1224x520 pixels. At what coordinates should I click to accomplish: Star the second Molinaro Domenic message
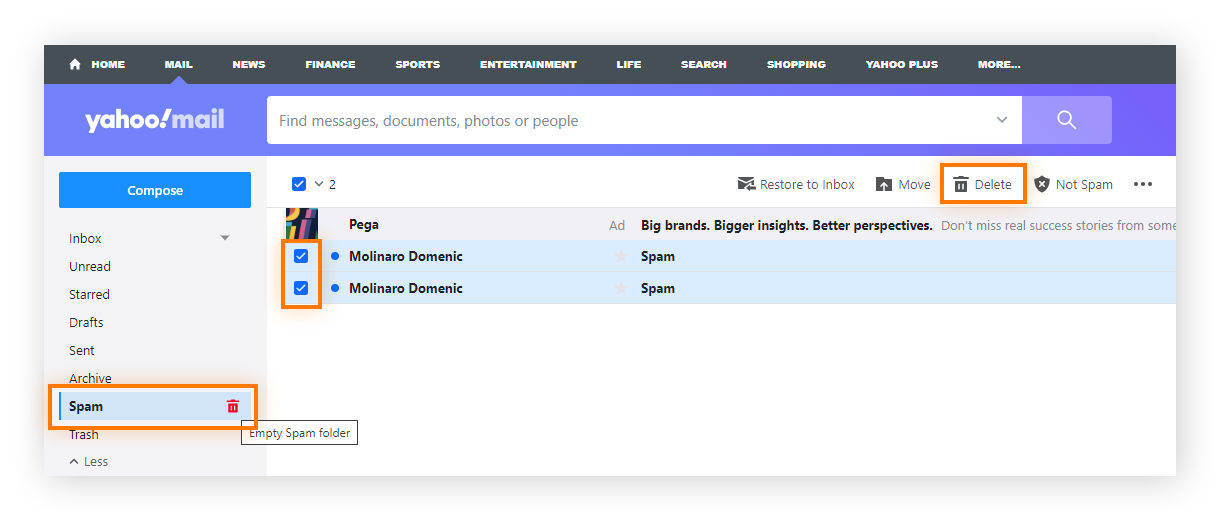pyautogui.click(x=621, y=288)
